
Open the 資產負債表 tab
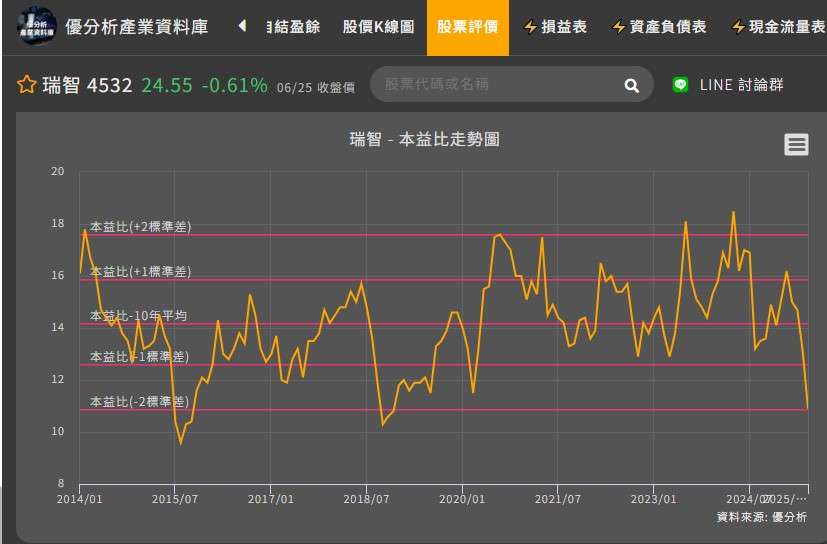(668, 26)
